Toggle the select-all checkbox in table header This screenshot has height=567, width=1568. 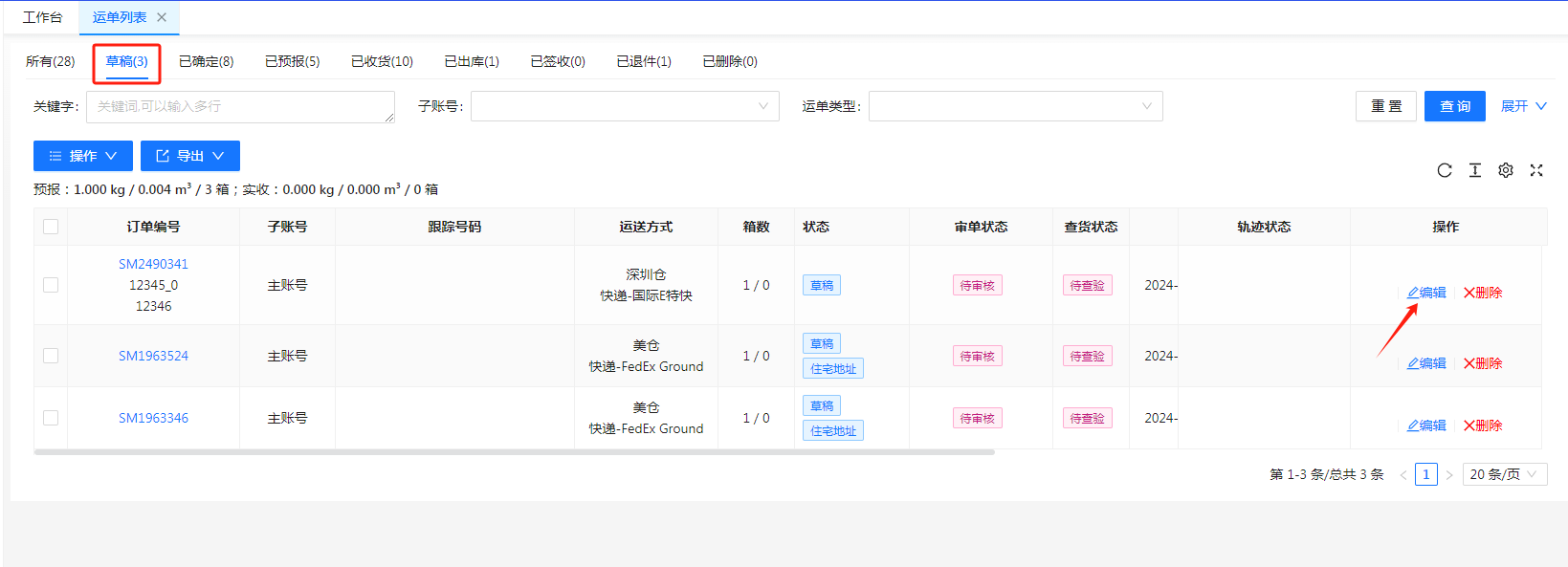point(51,227)
